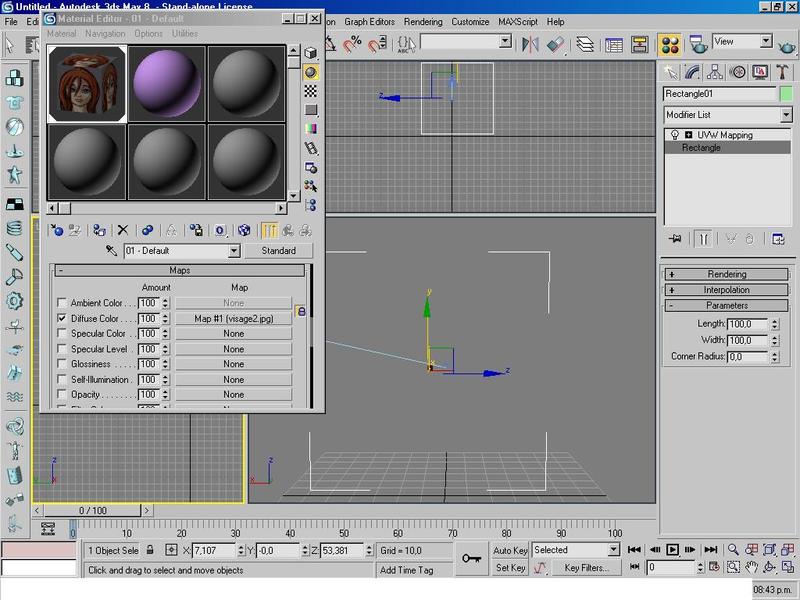Click Set Key button

pos(510,567)
